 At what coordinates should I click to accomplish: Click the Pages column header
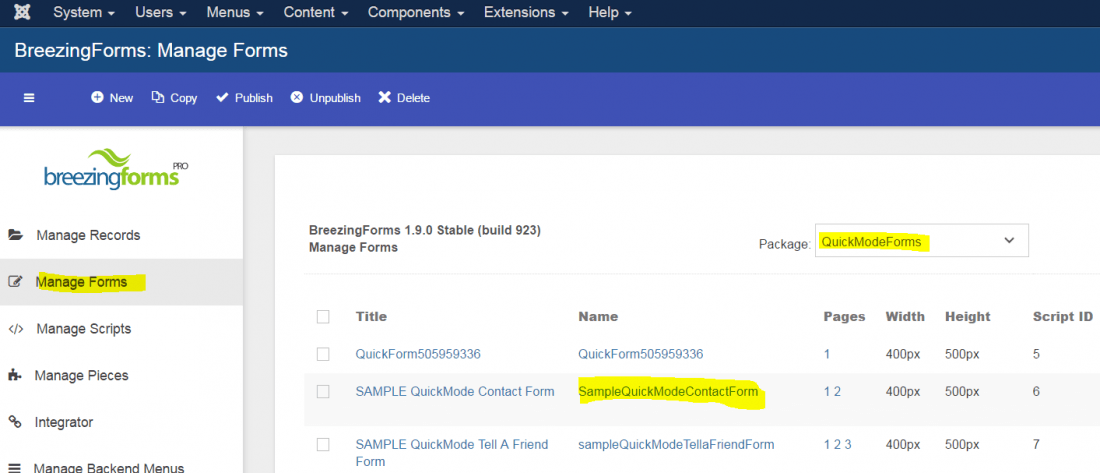point(844,317)
